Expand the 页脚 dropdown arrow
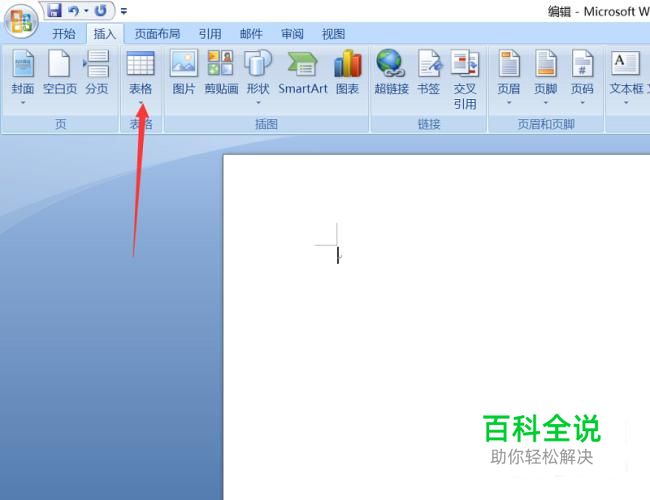Image resolution: width=650 pixels, height=500 pixels. tap(546, 102)
